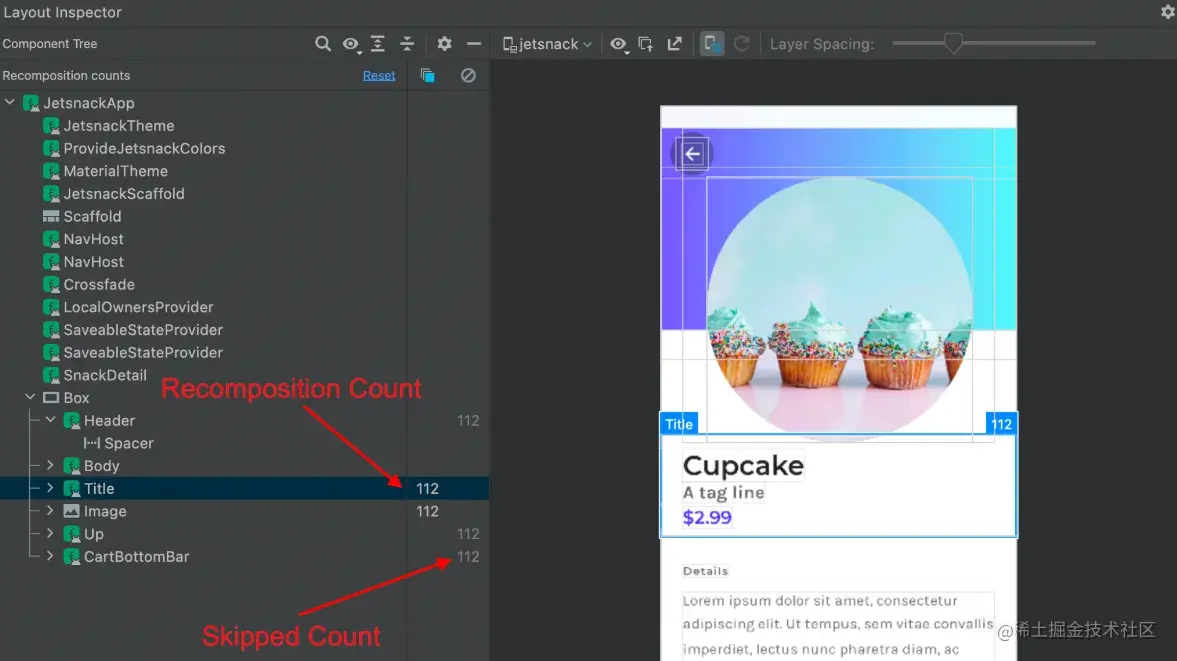
Task: Open the jetsnack process dropdown
Action: tap(547, 44)
